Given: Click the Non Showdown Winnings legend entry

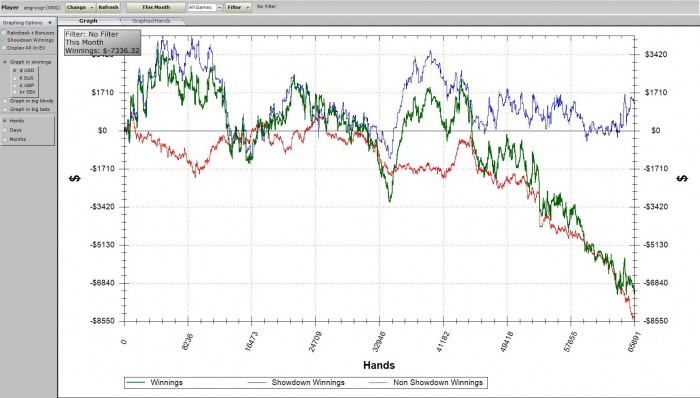Looking at the screenshot, I should click(x=426, y=382).
